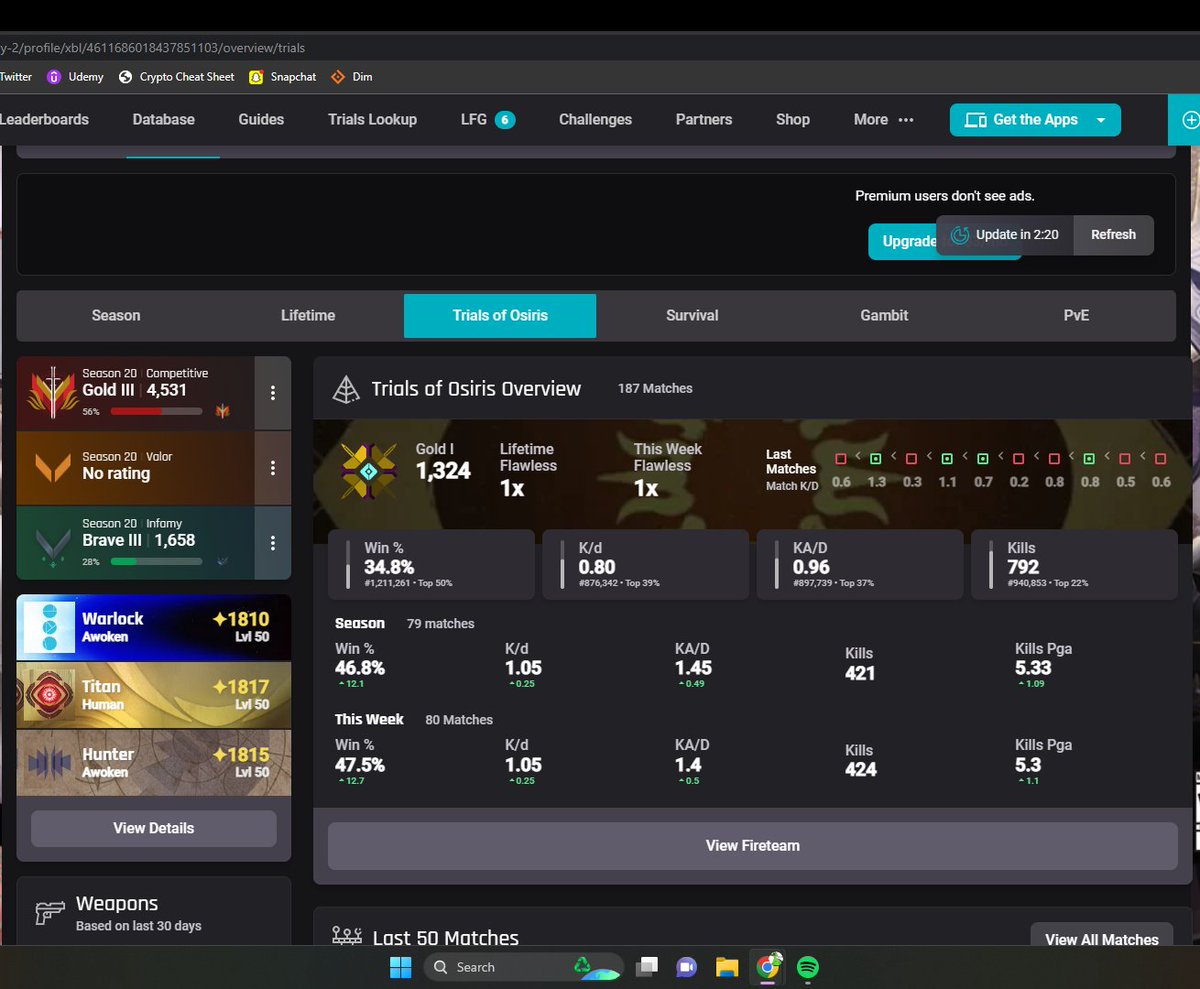Switch to the Lifetime tab
1200x989 pixels.
pyautogui.click(x=308, y=315)
